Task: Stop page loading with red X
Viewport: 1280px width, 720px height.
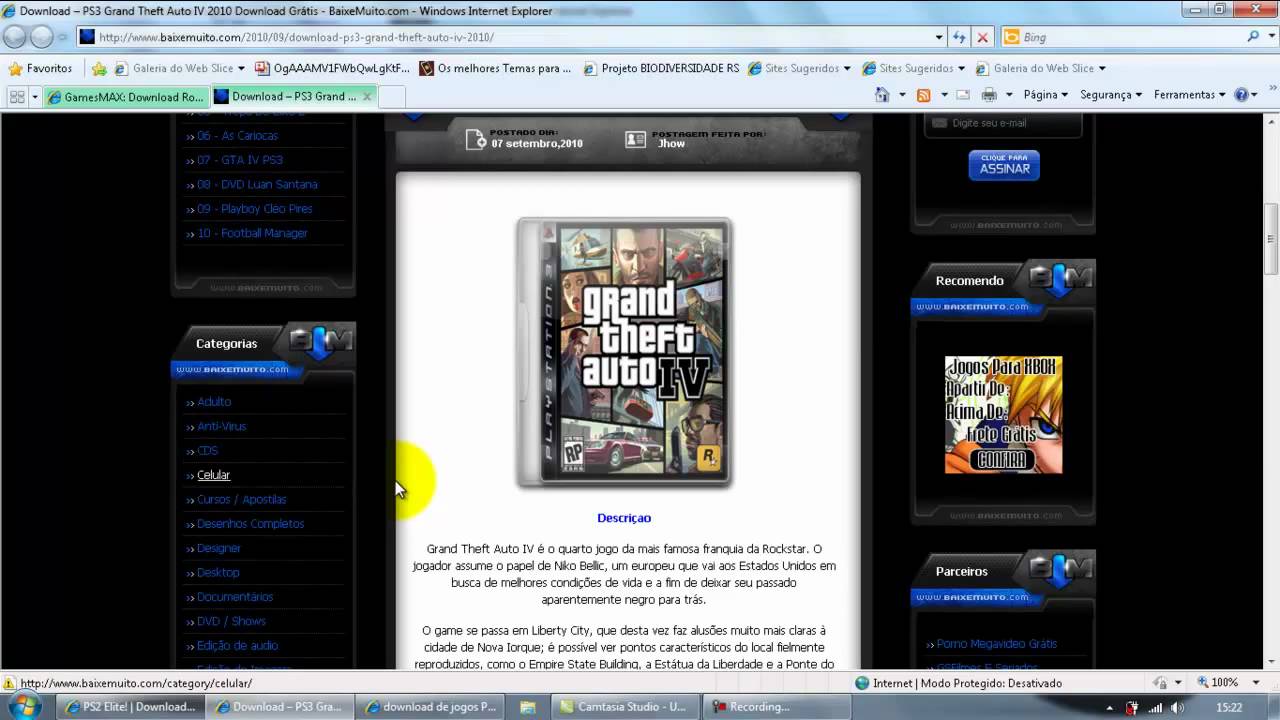Action: pos(982,37)
